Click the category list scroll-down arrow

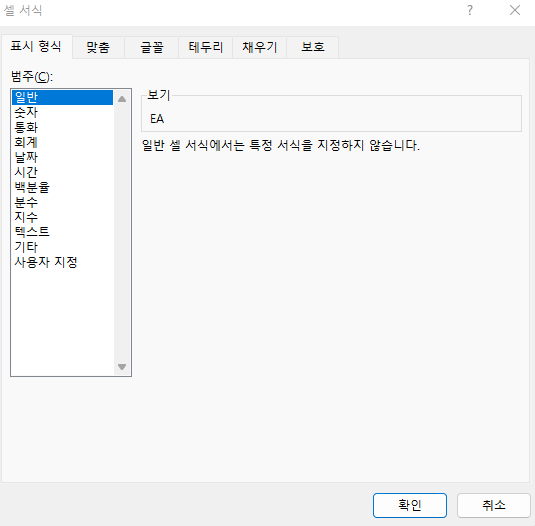point(122,367)
